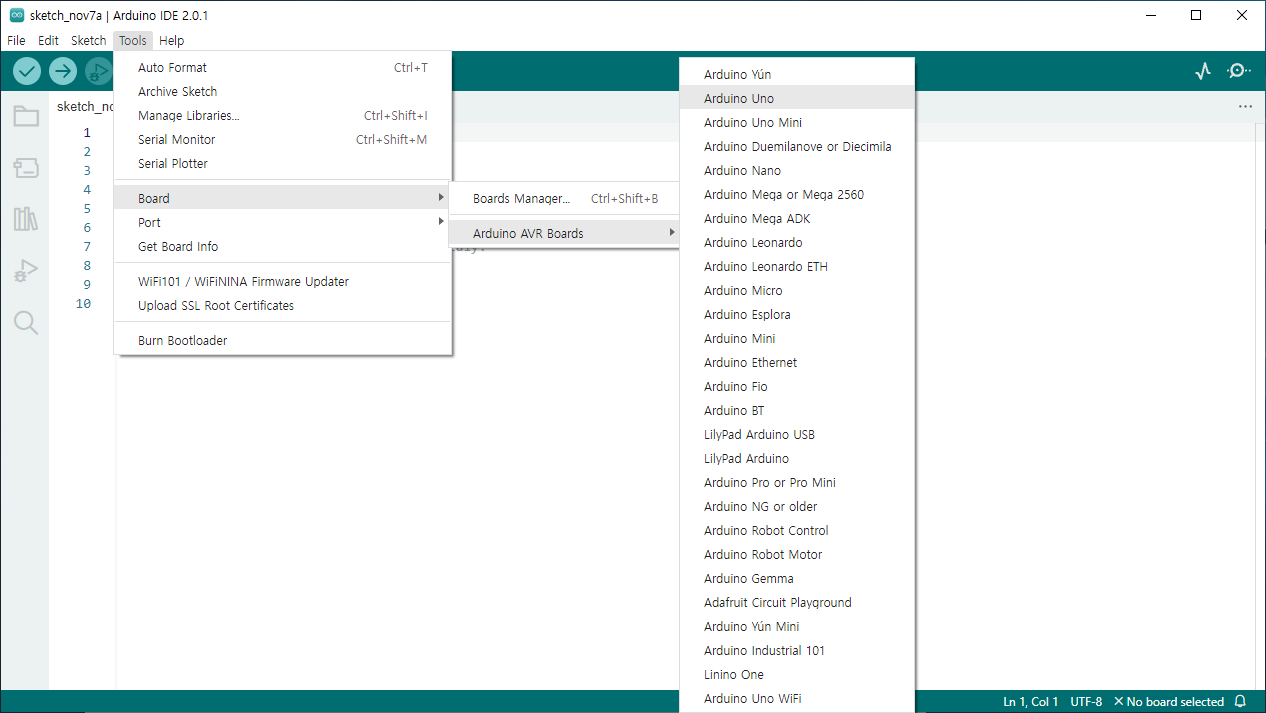
Task: Select LilyPad Arduino board
Action: [797, 459]
